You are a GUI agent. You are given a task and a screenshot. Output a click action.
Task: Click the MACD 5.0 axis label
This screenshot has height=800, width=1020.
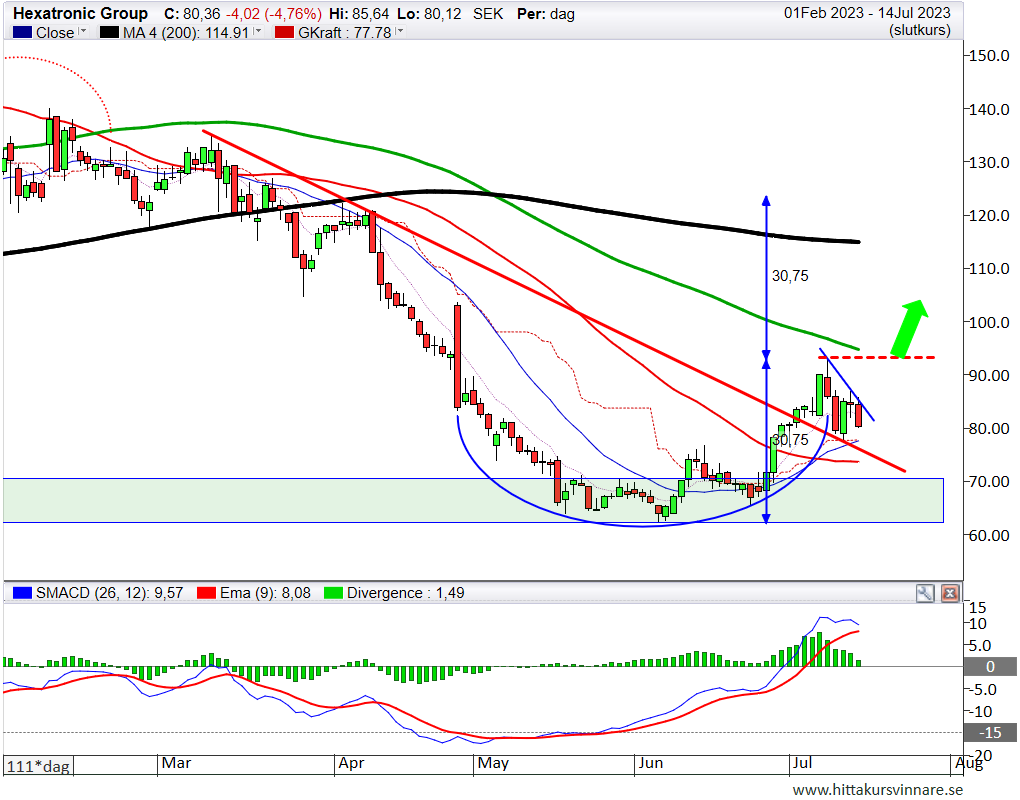[x=979, y=646]
